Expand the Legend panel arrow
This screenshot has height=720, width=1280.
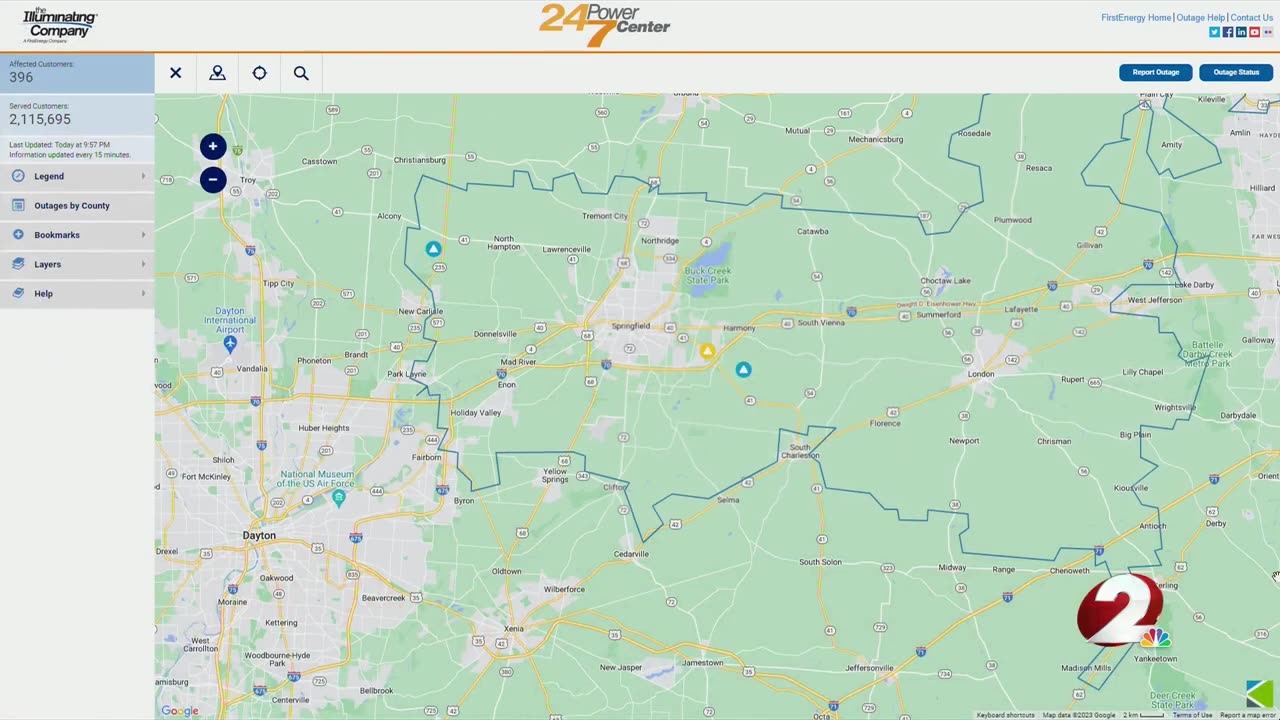(x=143, y=176)
